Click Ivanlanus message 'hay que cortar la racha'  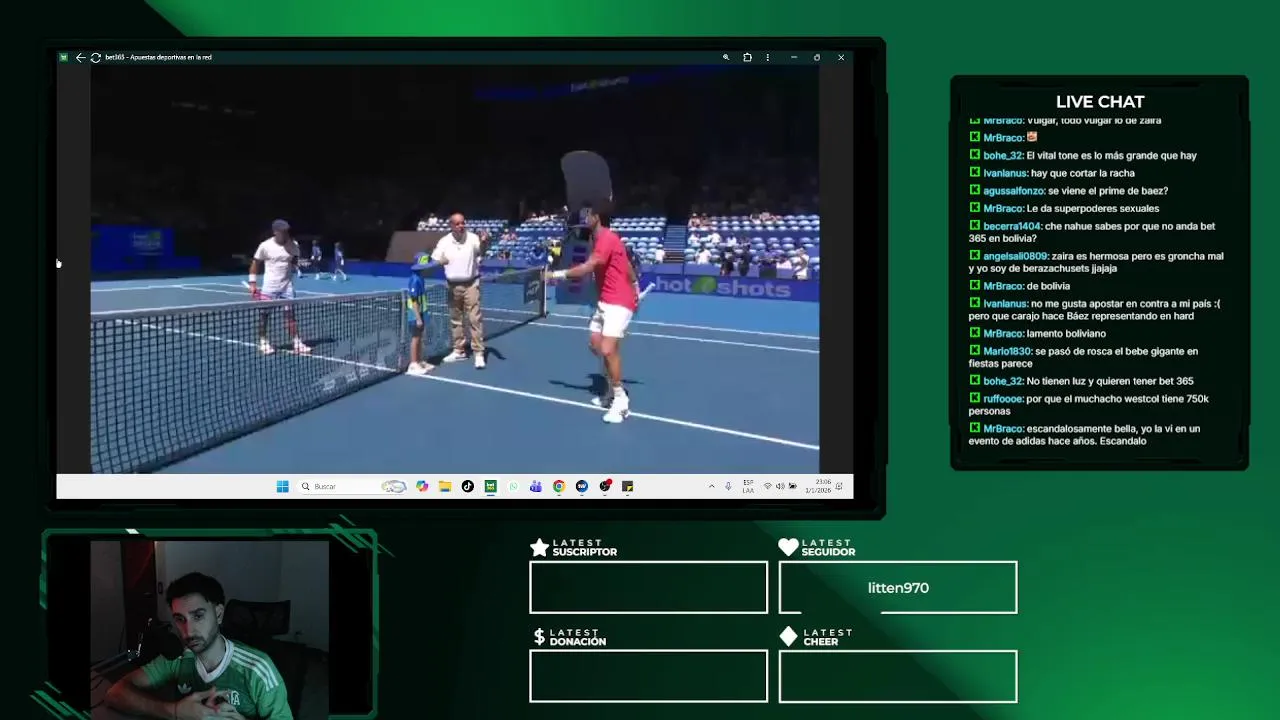1082,173
